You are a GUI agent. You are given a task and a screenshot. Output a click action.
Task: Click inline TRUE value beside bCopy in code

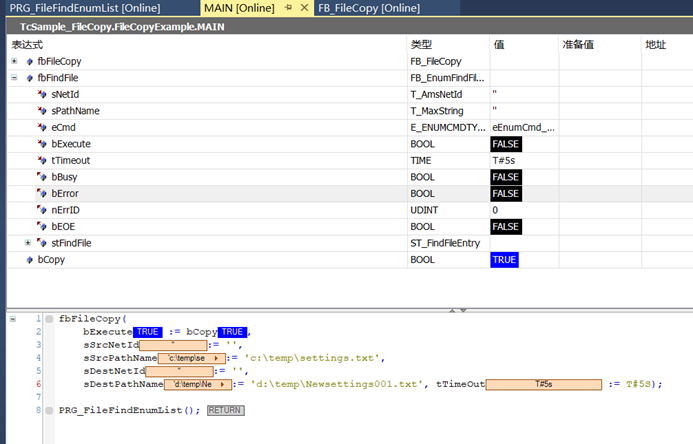tap(232, 332)
